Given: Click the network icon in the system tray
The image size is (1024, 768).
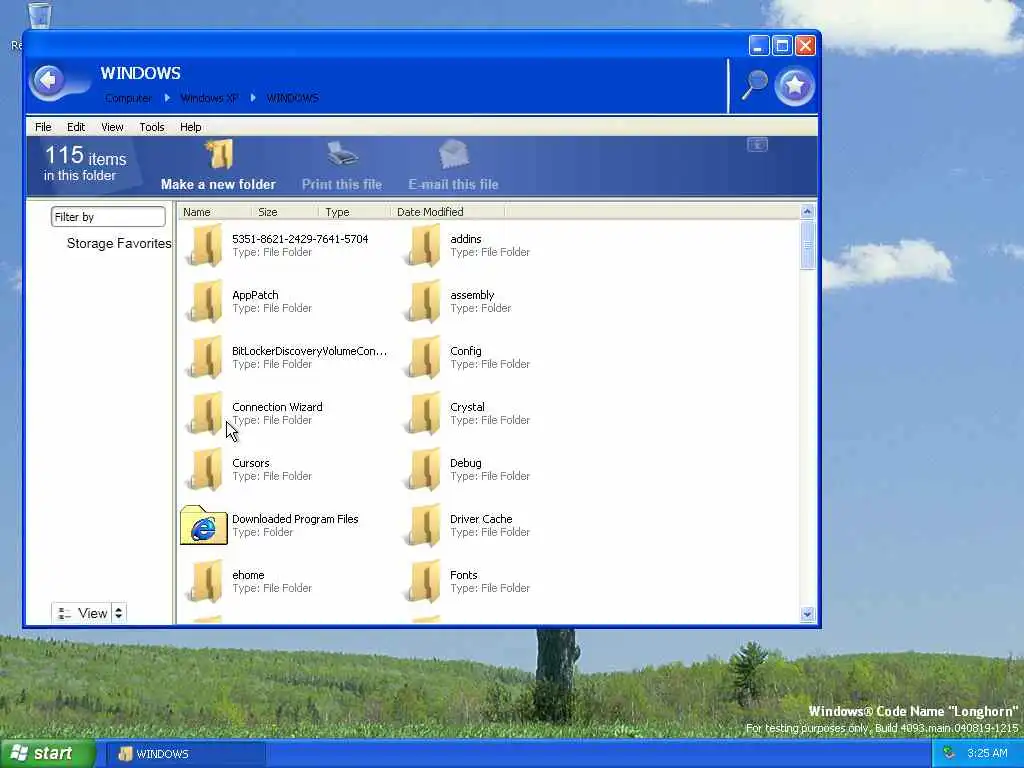Looking at the screenshot, I should 949,754.
